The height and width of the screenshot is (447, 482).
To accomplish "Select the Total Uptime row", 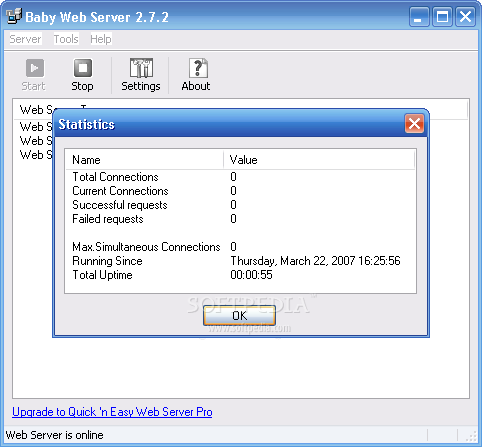I will pos(240,275).
